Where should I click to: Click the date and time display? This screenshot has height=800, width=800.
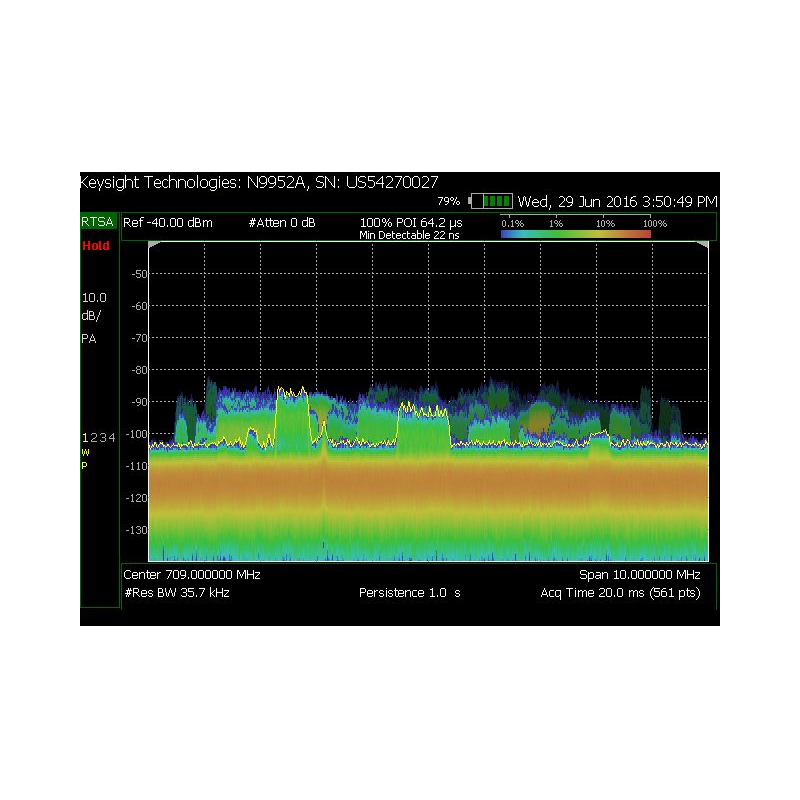(x=617, y=202)
